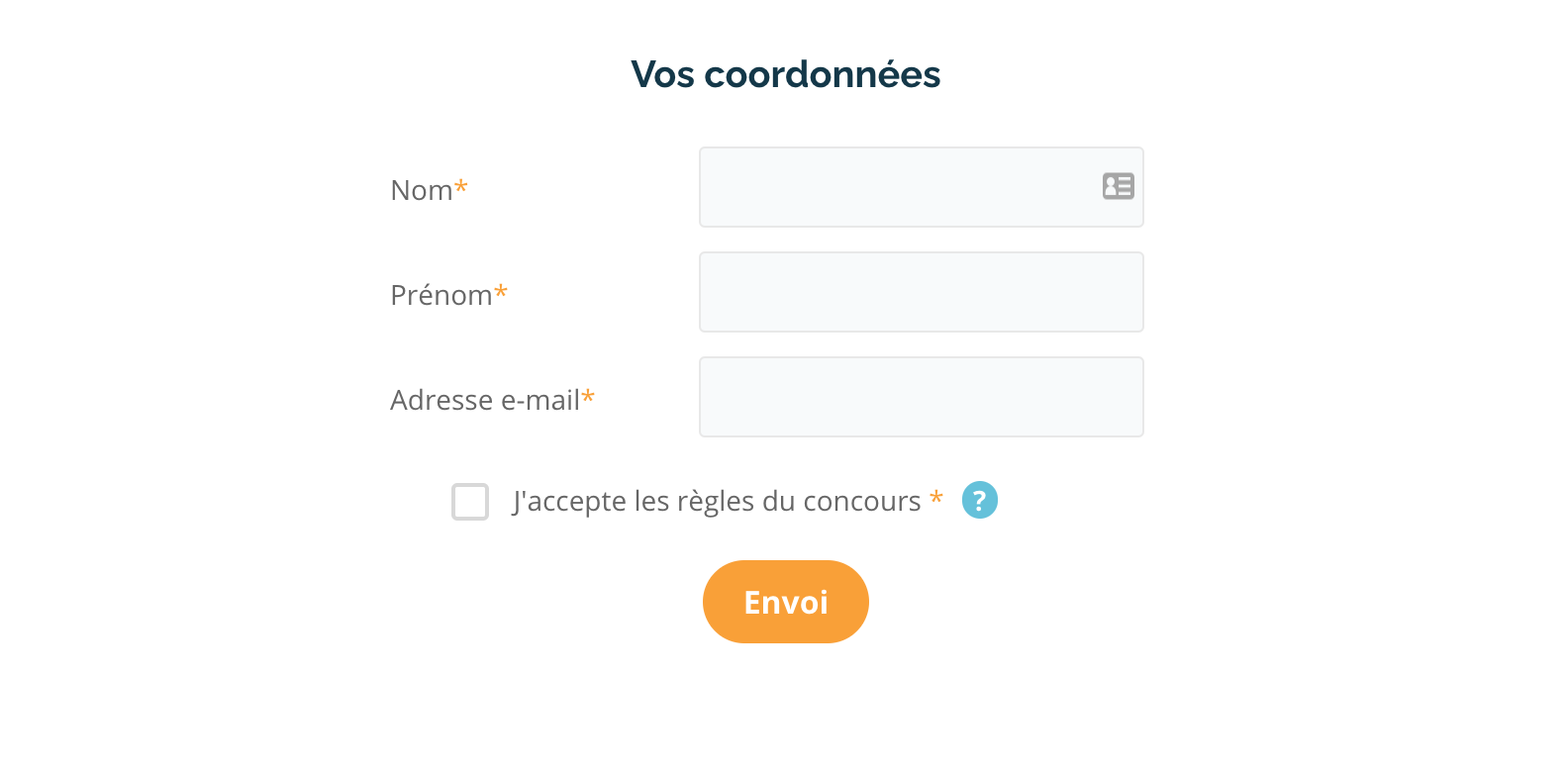Screen dimensions: 1568x772
Task: Click the Prénom field label
Action: pyautogui.click(x=441, y=295)
